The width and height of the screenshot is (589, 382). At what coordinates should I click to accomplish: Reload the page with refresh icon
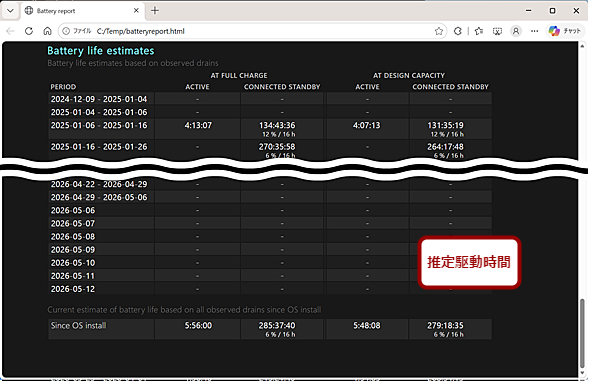[x=29, y=31]
